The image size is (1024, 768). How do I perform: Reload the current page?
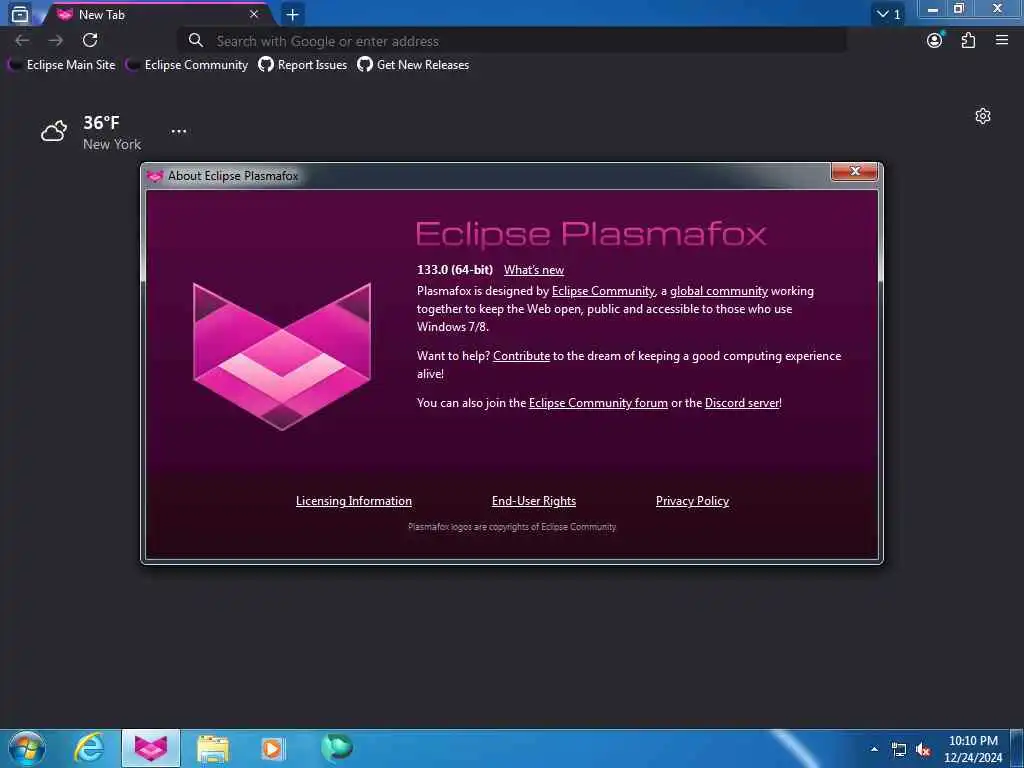pos(90,40)
